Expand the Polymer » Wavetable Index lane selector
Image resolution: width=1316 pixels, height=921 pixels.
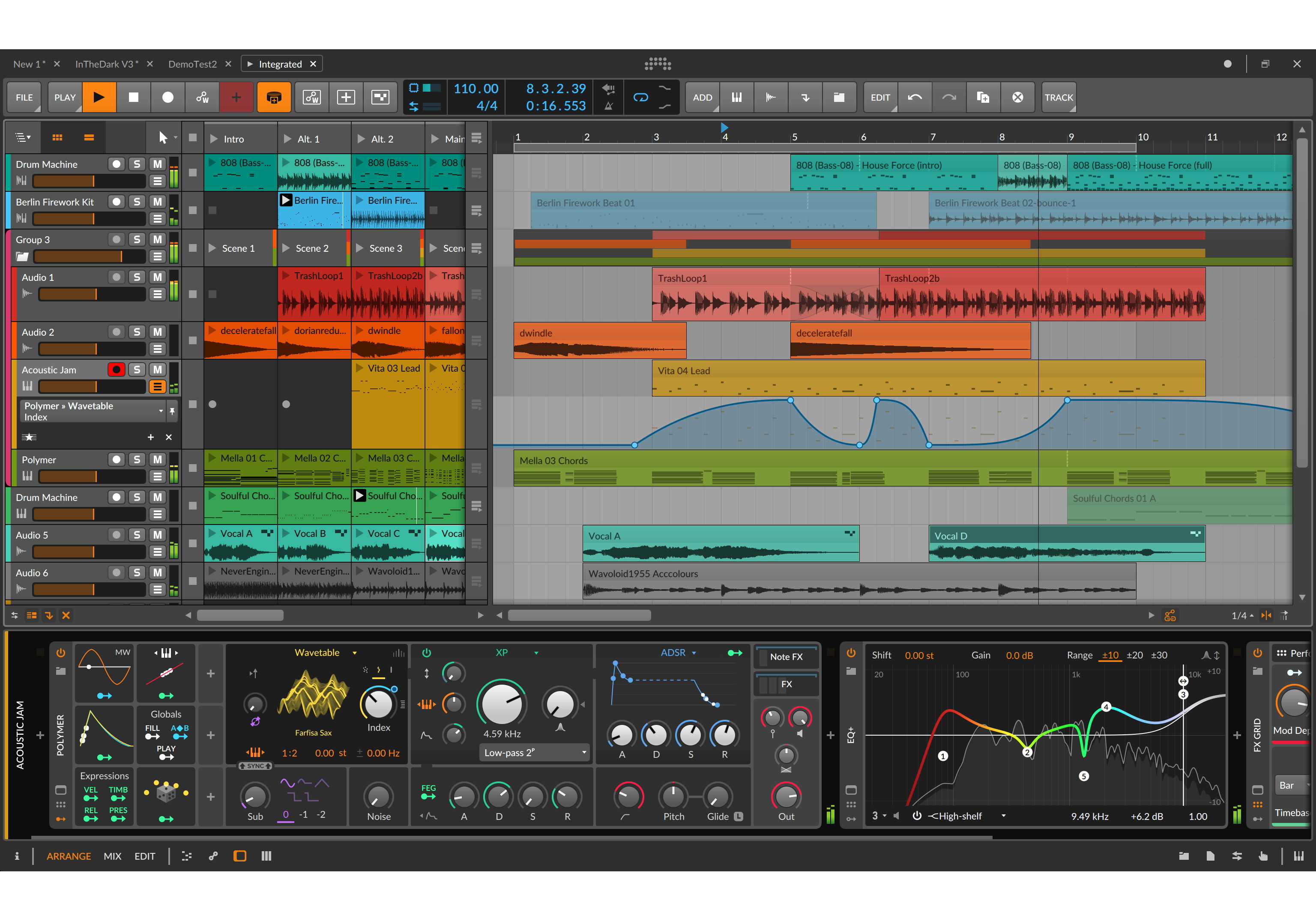pos(93,411)
